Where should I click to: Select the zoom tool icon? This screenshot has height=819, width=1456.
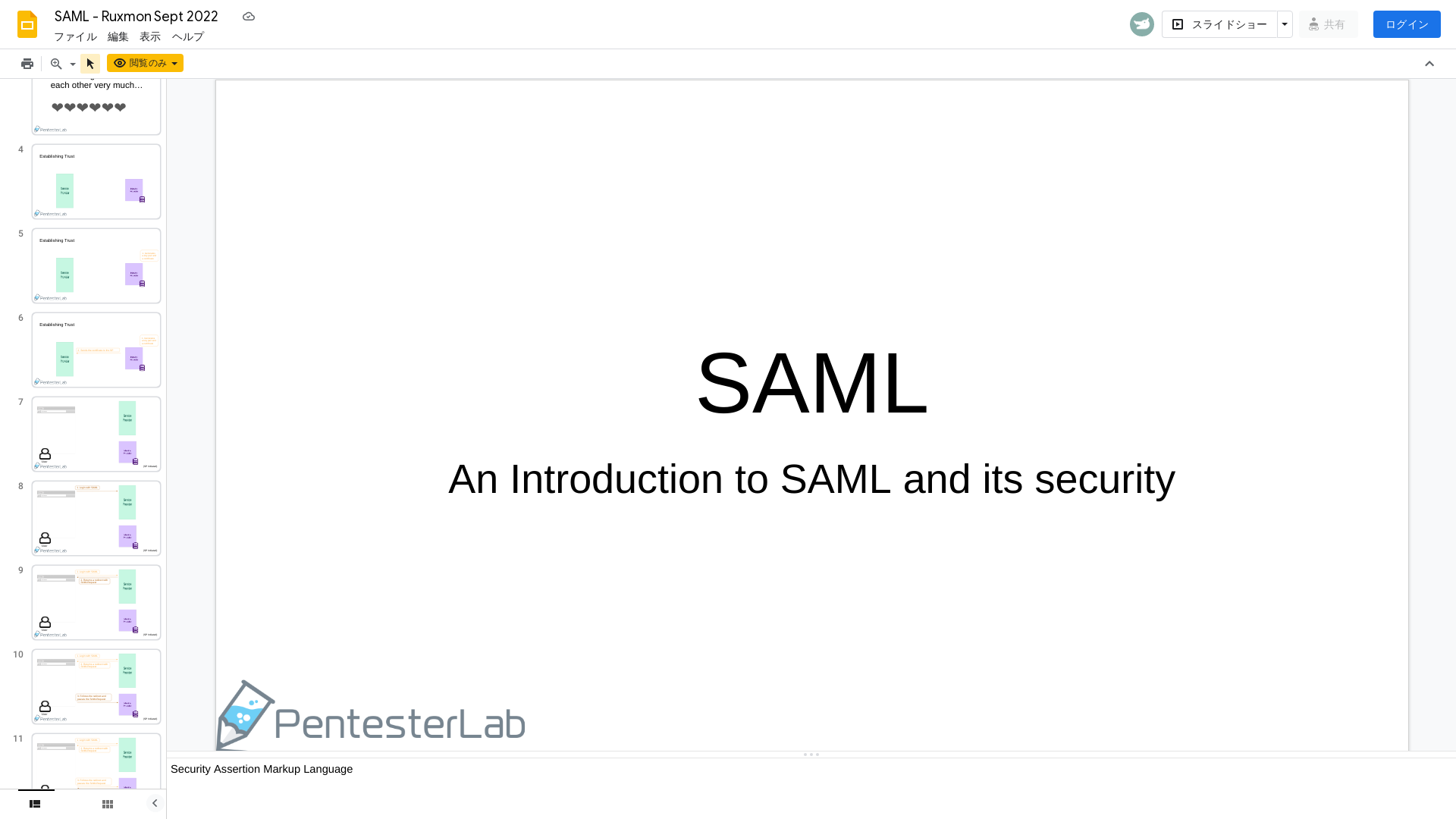click(x=55, y=64)
